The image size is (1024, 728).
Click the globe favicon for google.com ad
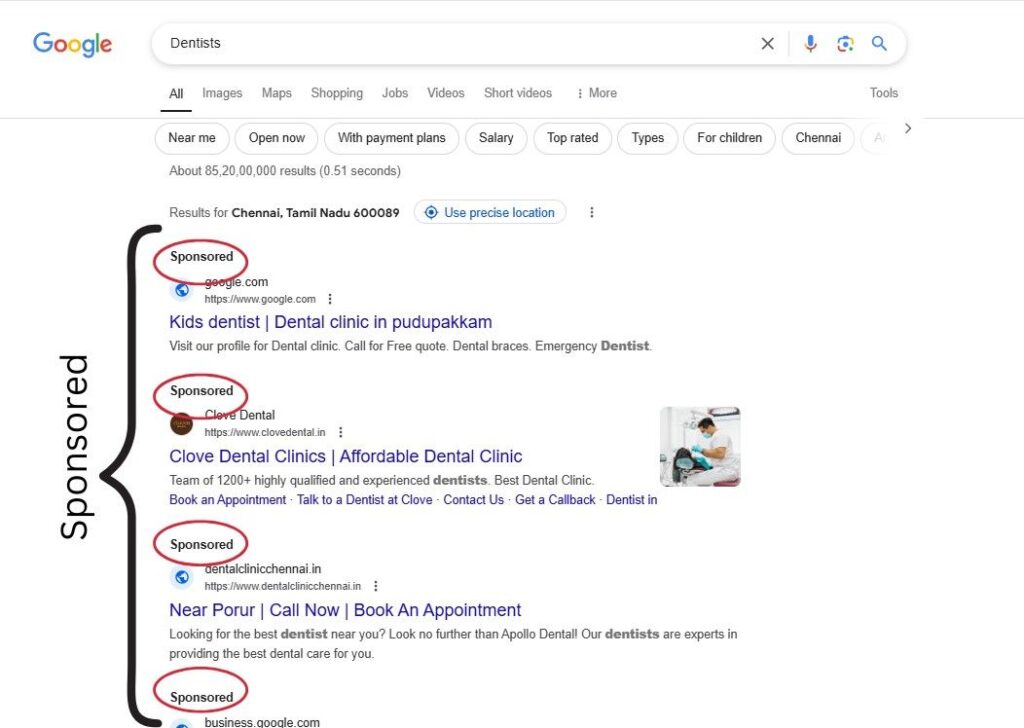[182, 290]
